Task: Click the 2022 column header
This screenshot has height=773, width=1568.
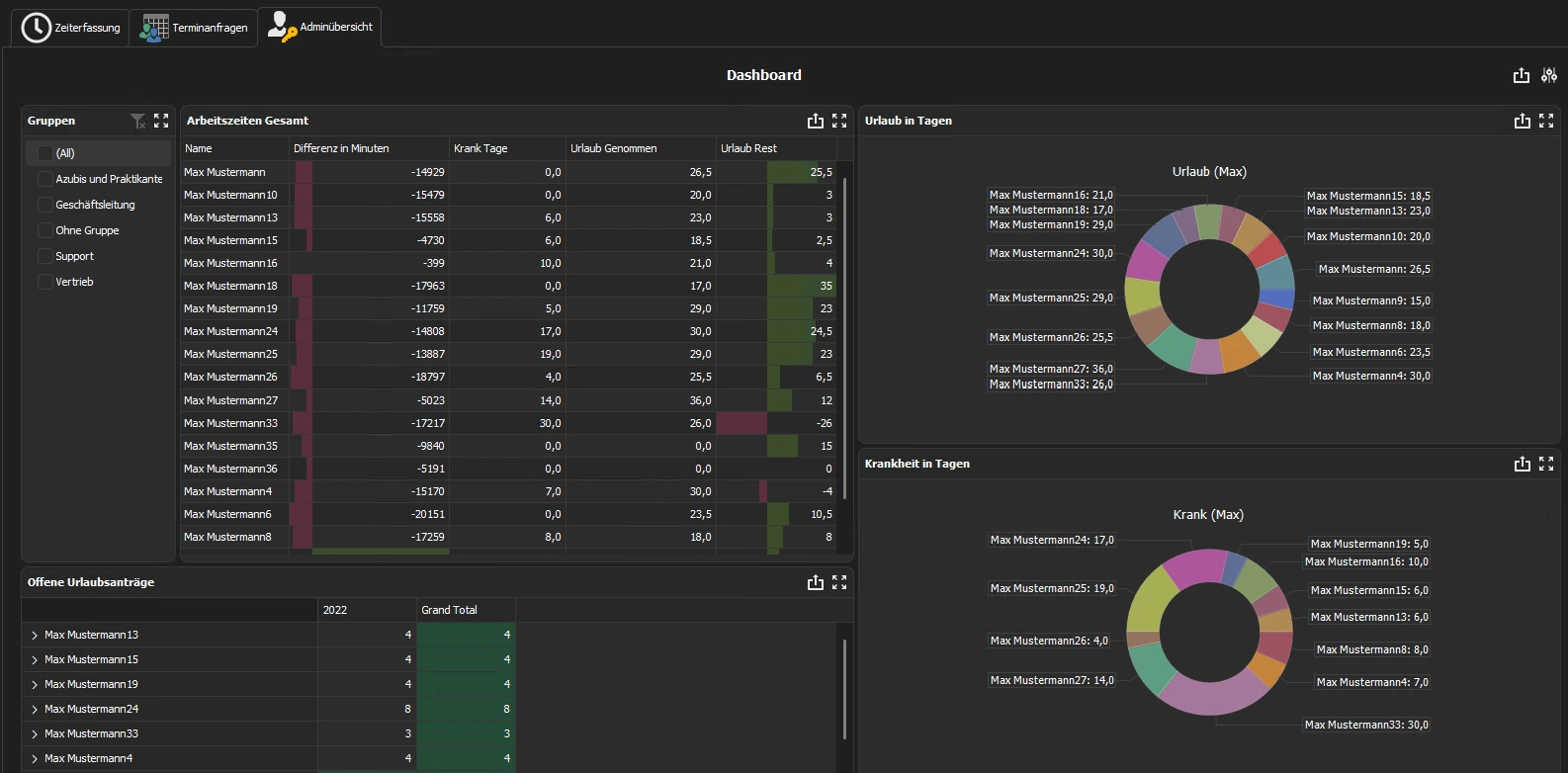Action: coord(367,610)
